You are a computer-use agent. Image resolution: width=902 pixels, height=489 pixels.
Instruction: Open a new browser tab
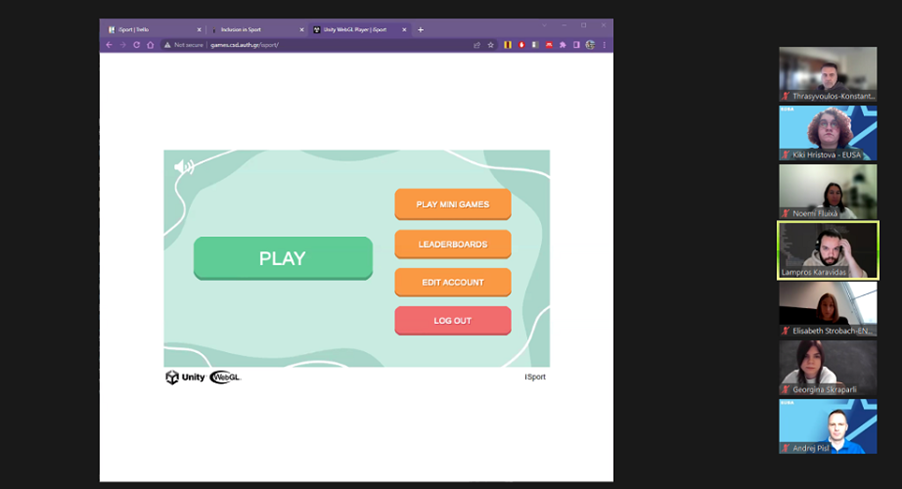(x=421, y=30)
